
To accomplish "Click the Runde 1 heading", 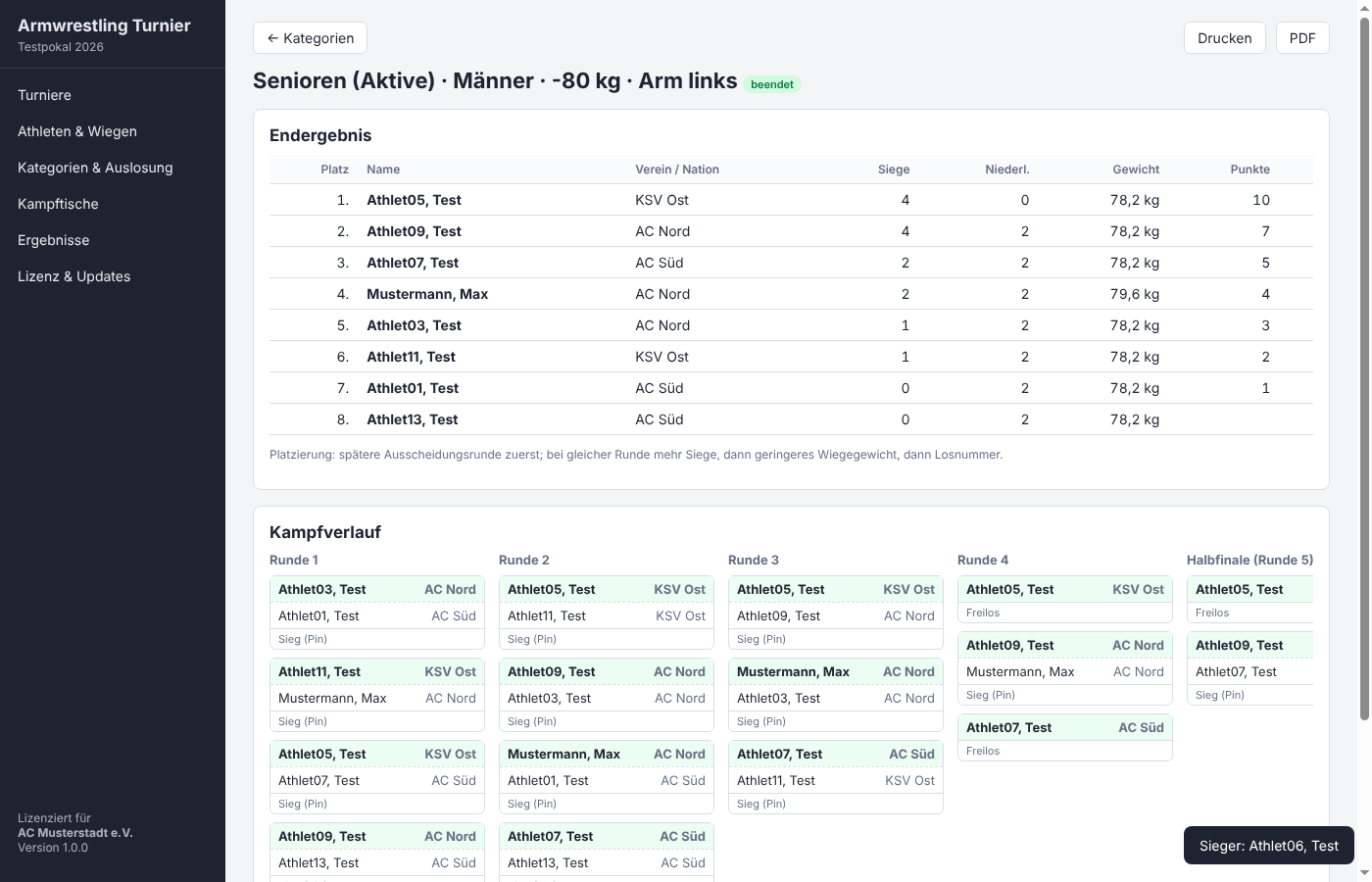I will 294,560.
